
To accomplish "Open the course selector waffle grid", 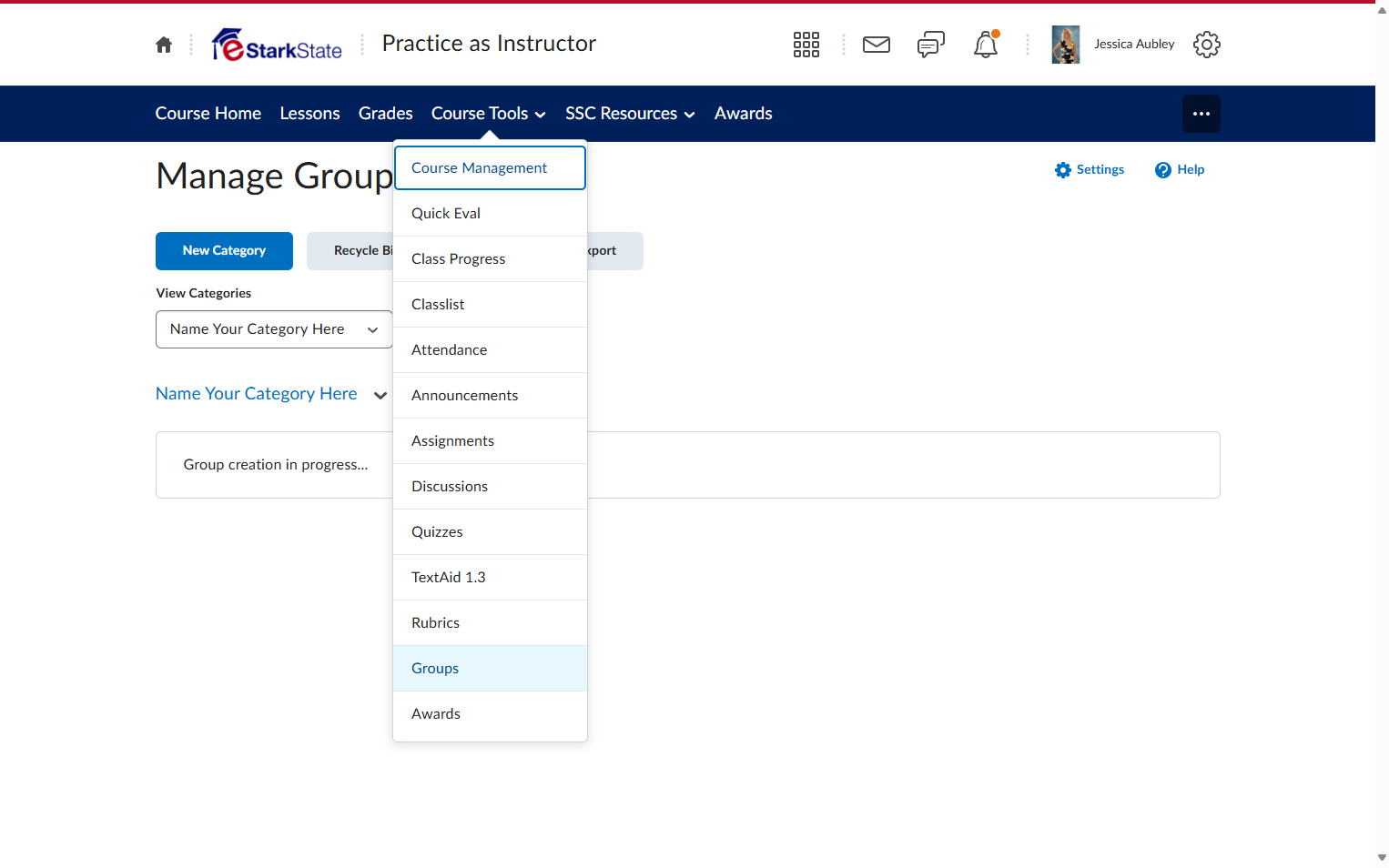I will [x=806, y=45].
